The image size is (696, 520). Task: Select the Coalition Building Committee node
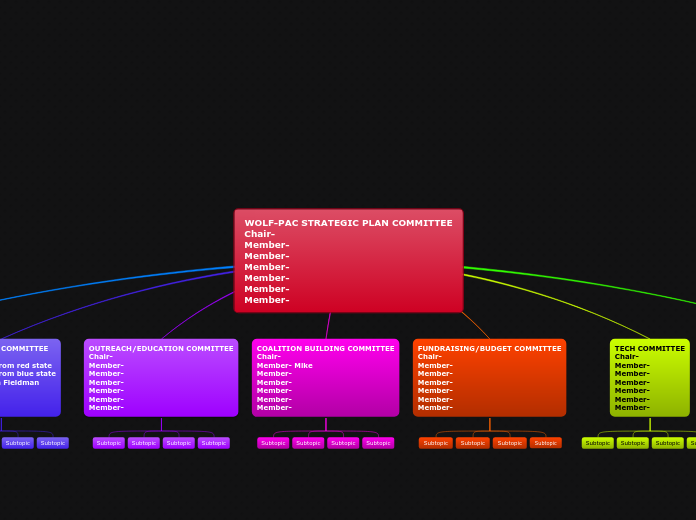point(325,378)
